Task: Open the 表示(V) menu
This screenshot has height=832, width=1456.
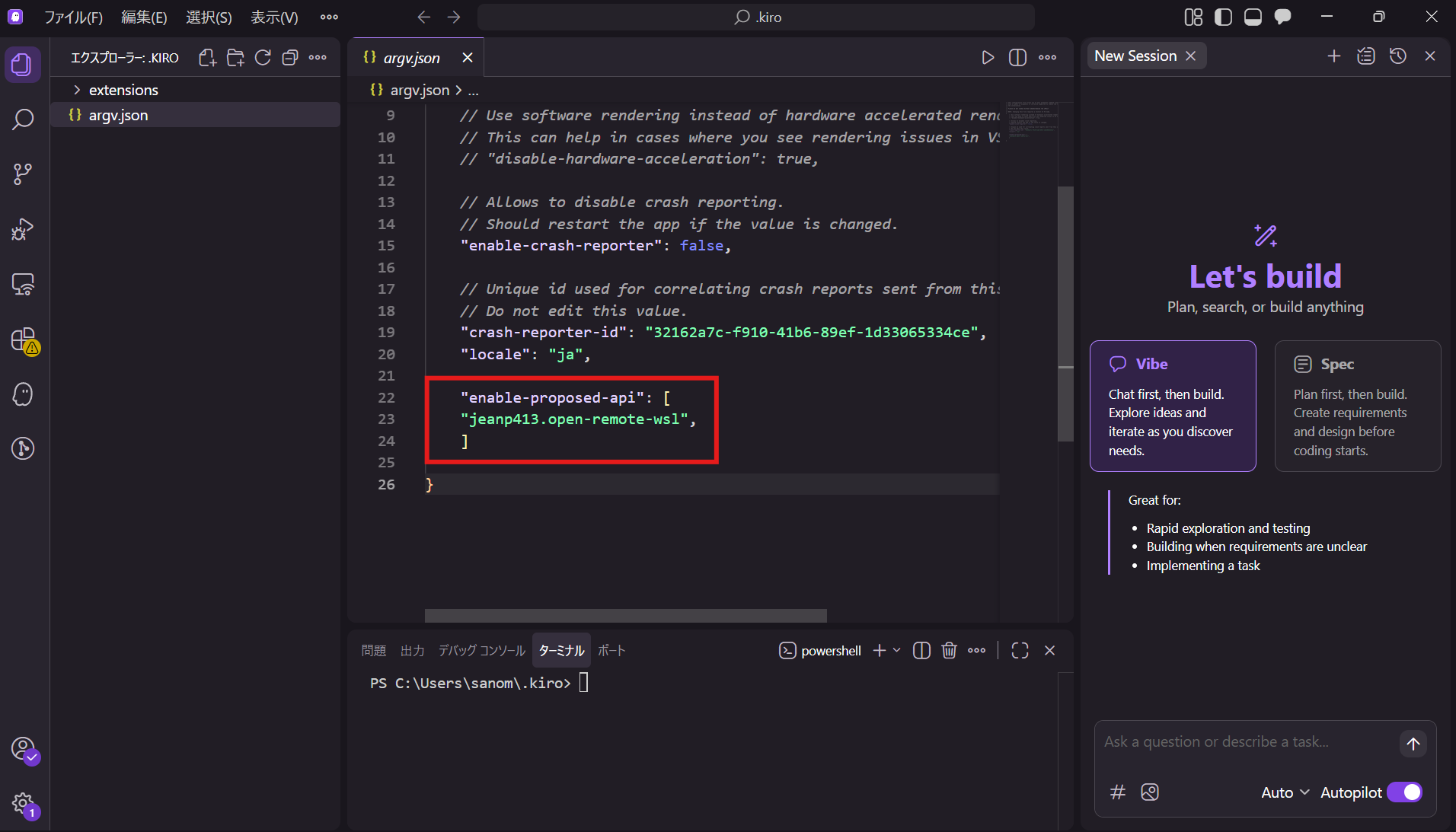Action: click(x=273, y=17)
